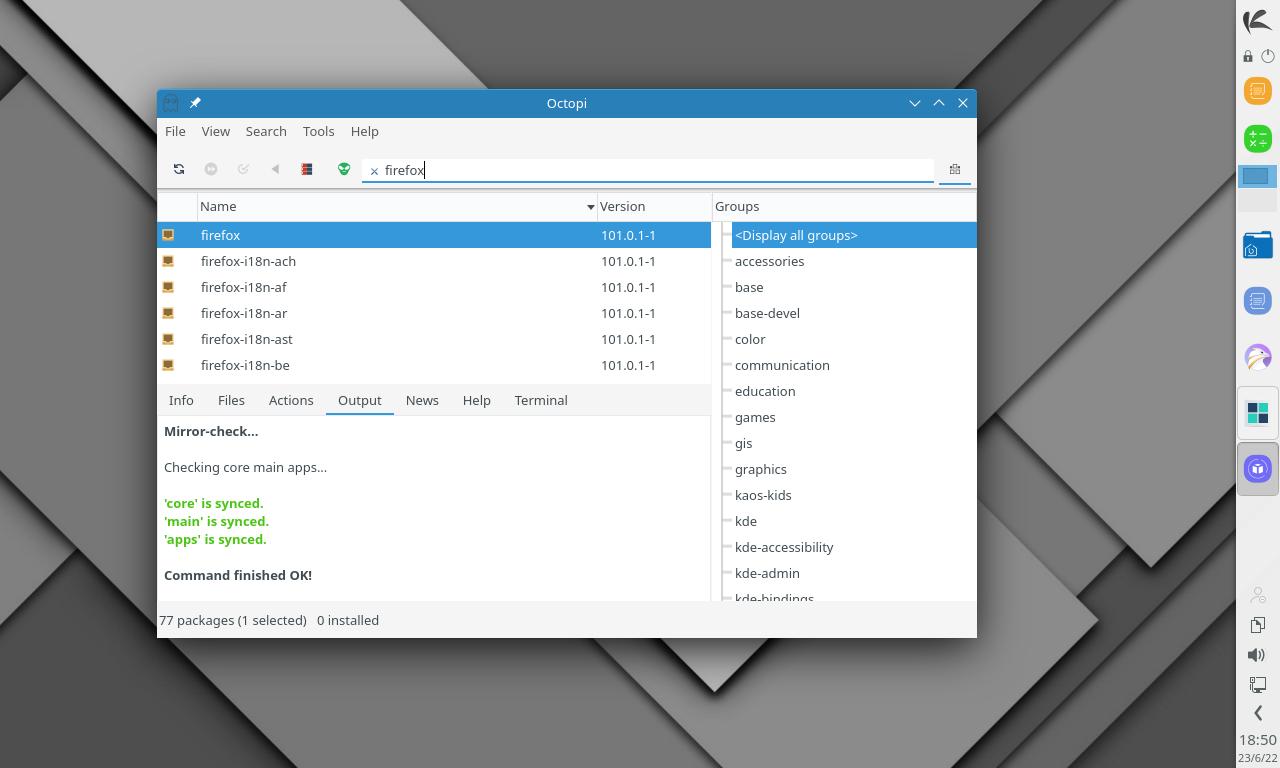The height and width of the screenshot is (768, 1280).
Task: Click the sync database refresh icon
Action: (x=179, y=169)
